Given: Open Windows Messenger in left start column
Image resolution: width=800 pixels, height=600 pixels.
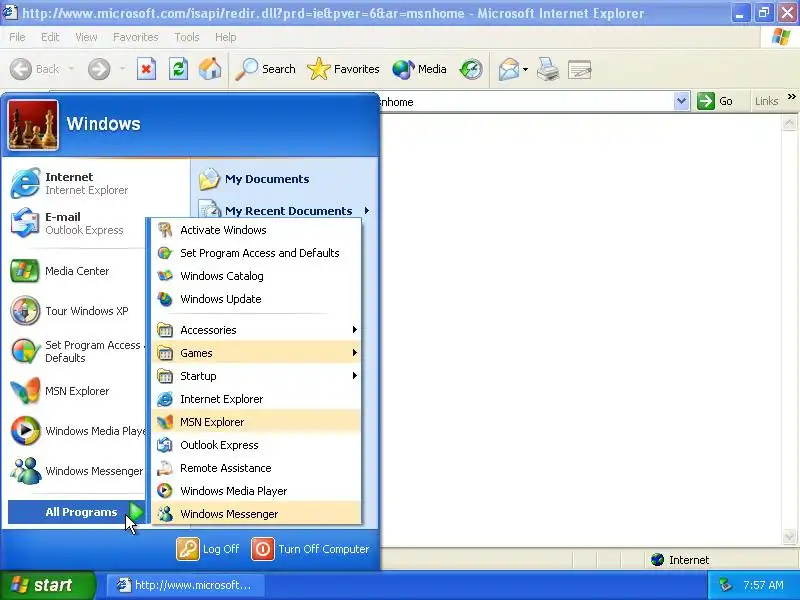Looking at the screenshot, I should (x=77, y=470).
